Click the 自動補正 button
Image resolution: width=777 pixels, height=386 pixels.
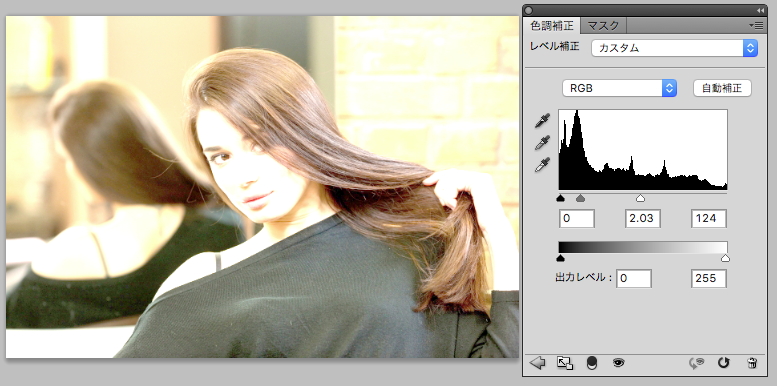[x=722, y=88]
